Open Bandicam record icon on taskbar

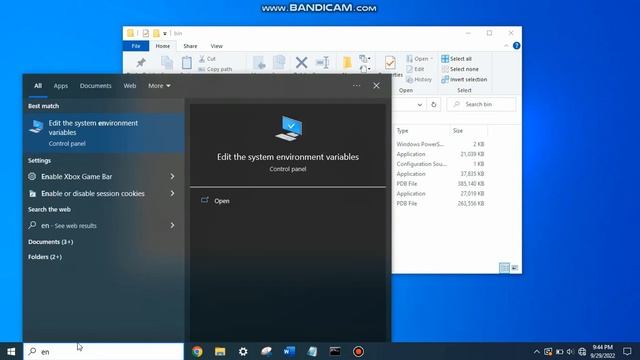tap(358, 351)
